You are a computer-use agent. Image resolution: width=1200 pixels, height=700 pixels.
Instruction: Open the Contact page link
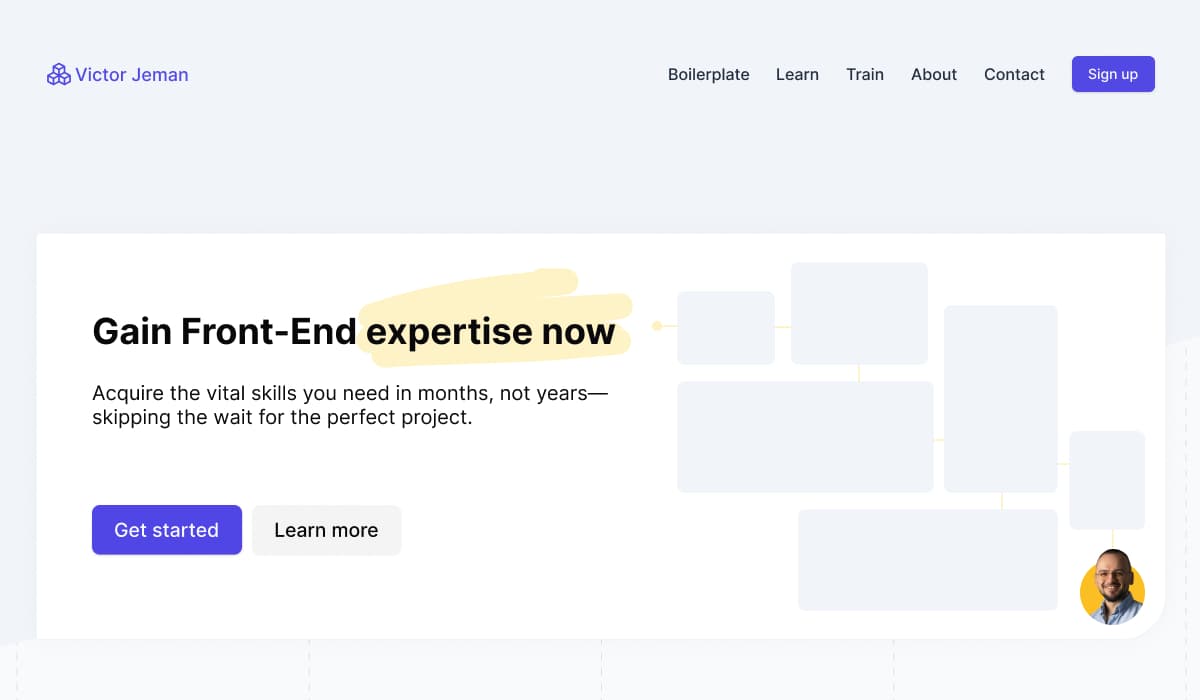(1014, 74)
